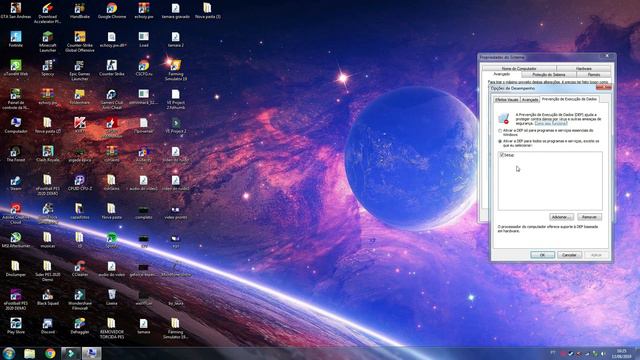
Task: Open the CPUID CPU-Z desktop shortcut
Action: 80,183
